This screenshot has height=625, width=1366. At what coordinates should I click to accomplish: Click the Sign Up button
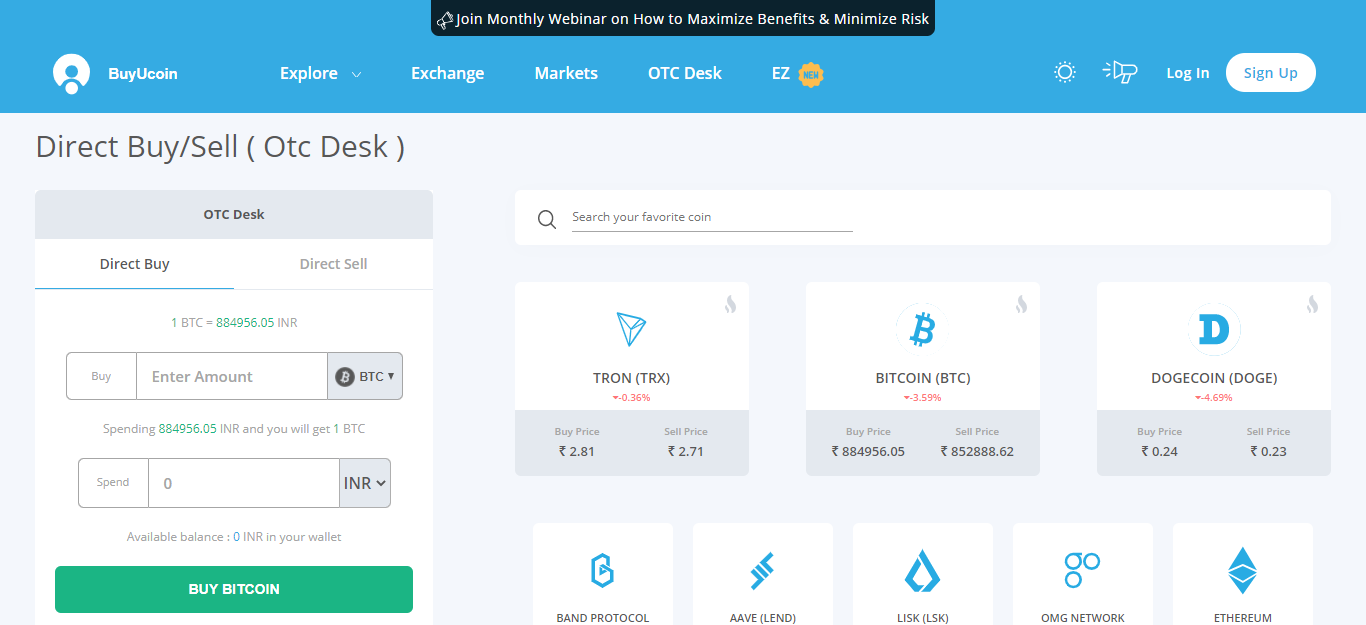click(1270, 72)
